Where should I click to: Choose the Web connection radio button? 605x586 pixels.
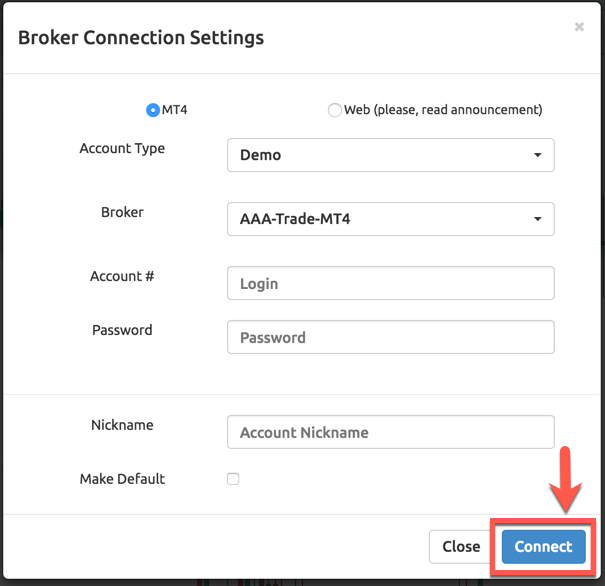(335, 110)
